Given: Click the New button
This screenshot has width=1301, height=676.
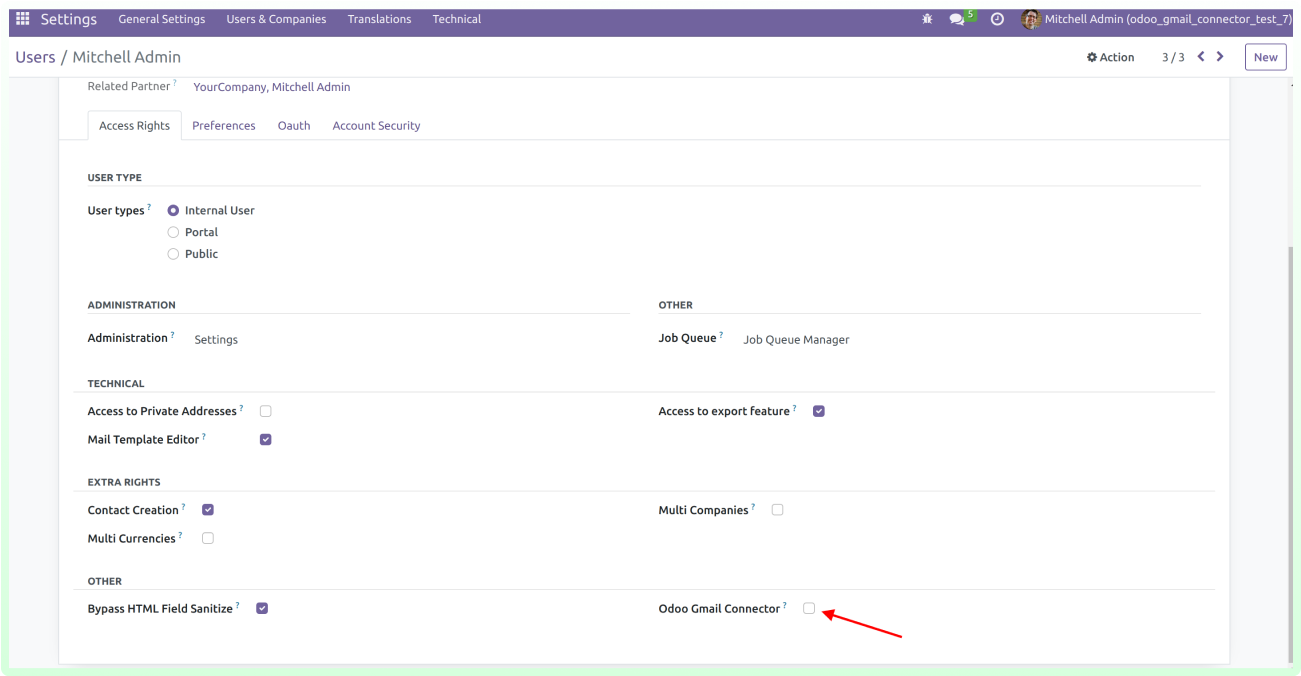Looking at the screenshot, I should pos(1265,57).
